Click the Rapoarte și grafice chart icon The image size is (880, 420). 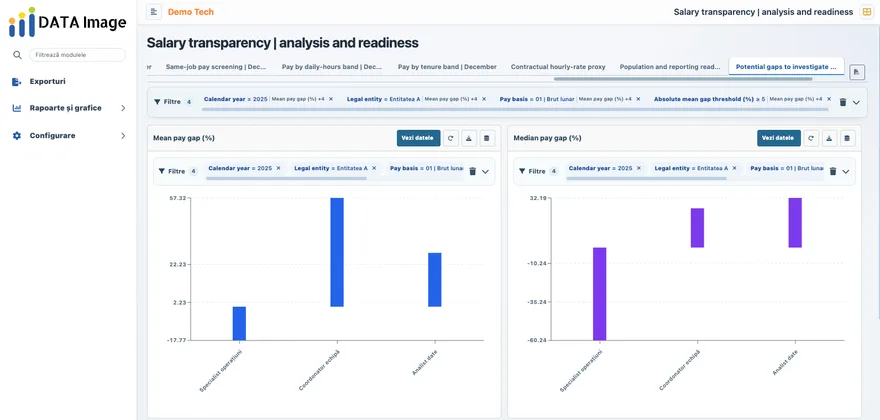pyautogui.click(x=17, y=108)
